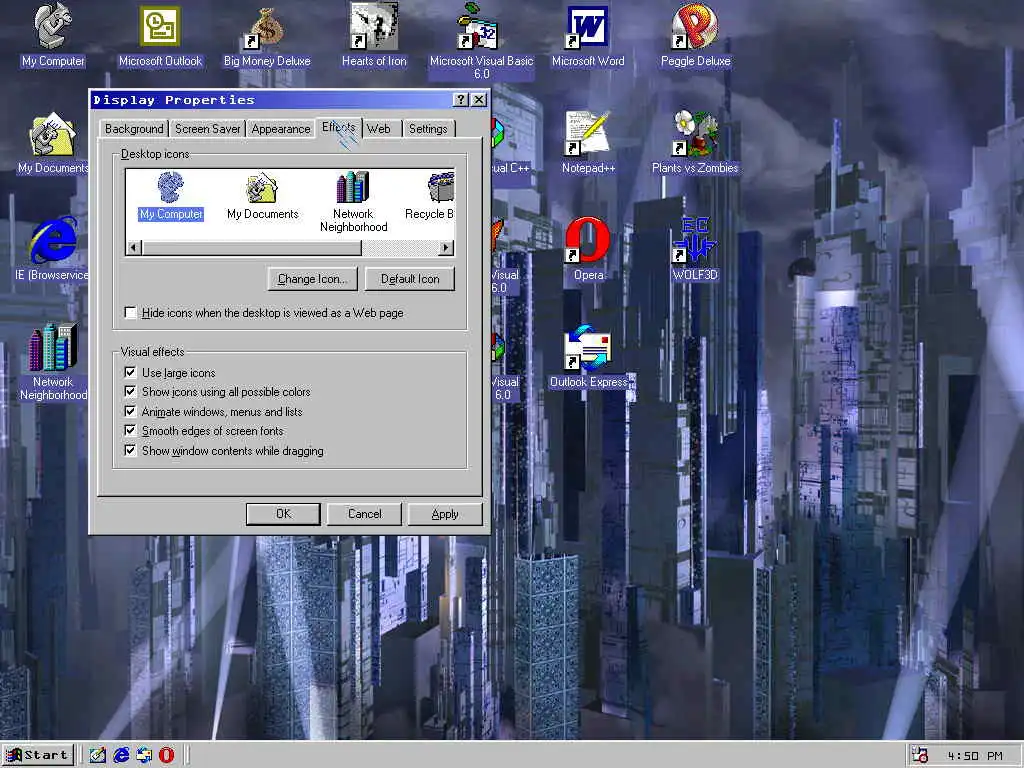Close the Display Properties dialog

[479, 99]
